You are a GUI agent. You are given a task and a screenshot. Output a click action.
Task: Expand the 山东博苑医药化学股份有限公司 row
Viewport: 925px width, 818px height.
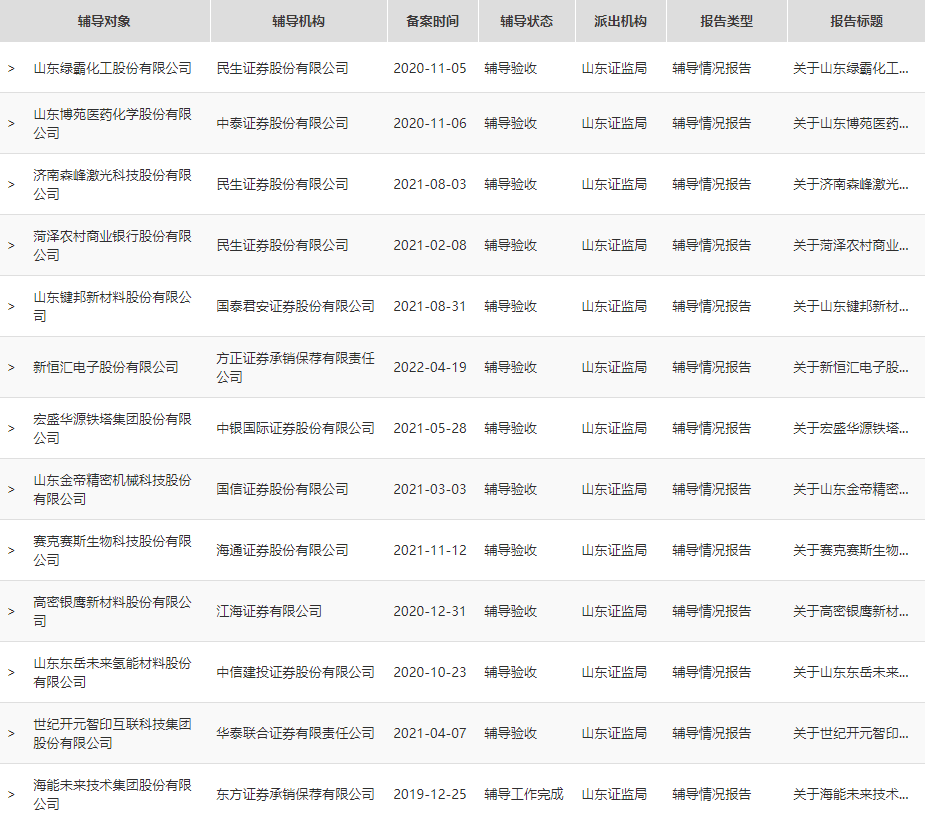tap(11, 123)
